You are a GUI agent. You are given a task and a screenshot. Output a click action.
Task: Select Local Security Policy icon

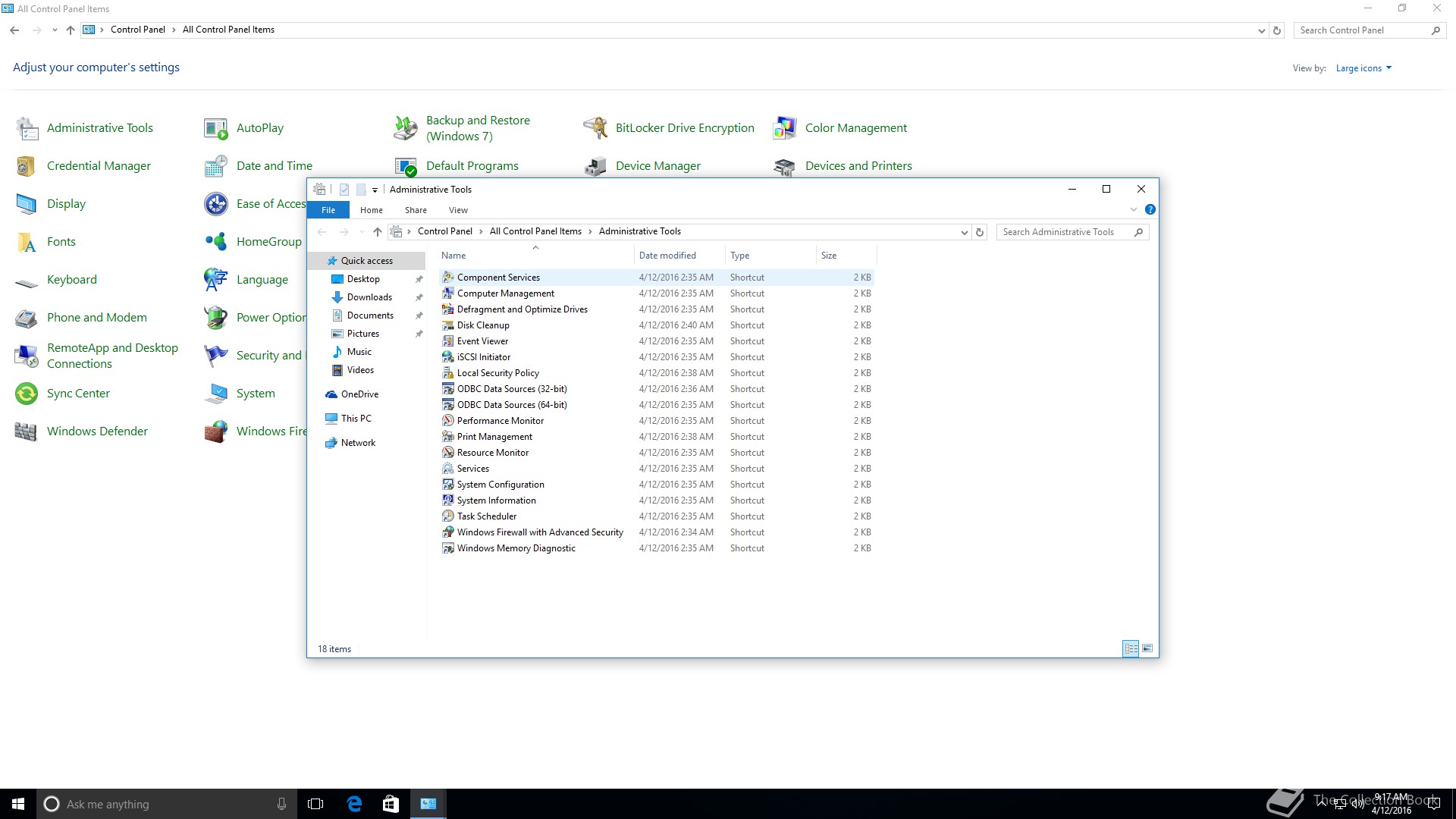tap(448, 373)
